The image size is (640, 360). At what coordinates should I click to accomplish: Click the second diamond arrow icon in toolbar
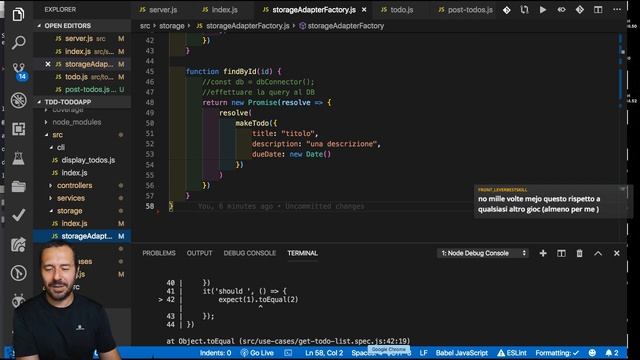[x=580, y=9]
